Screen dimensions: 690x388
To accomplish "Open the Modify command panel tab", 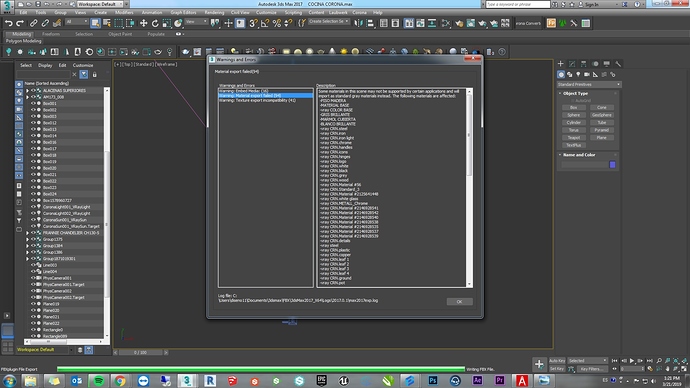I will pyautogui.click(x=572, y=64).
